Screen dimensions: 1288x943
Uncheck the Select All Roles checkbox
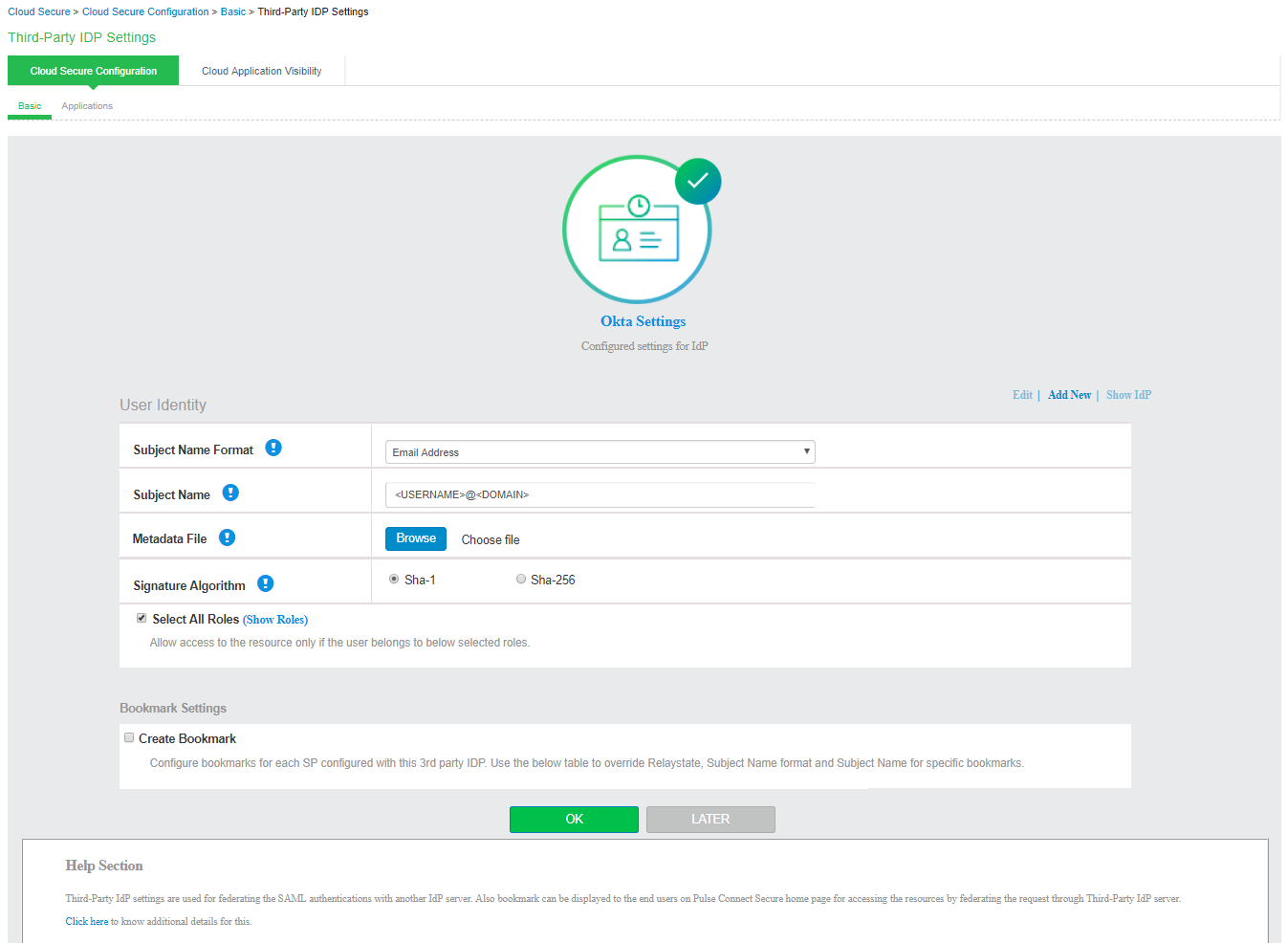[x=142, y=618]
